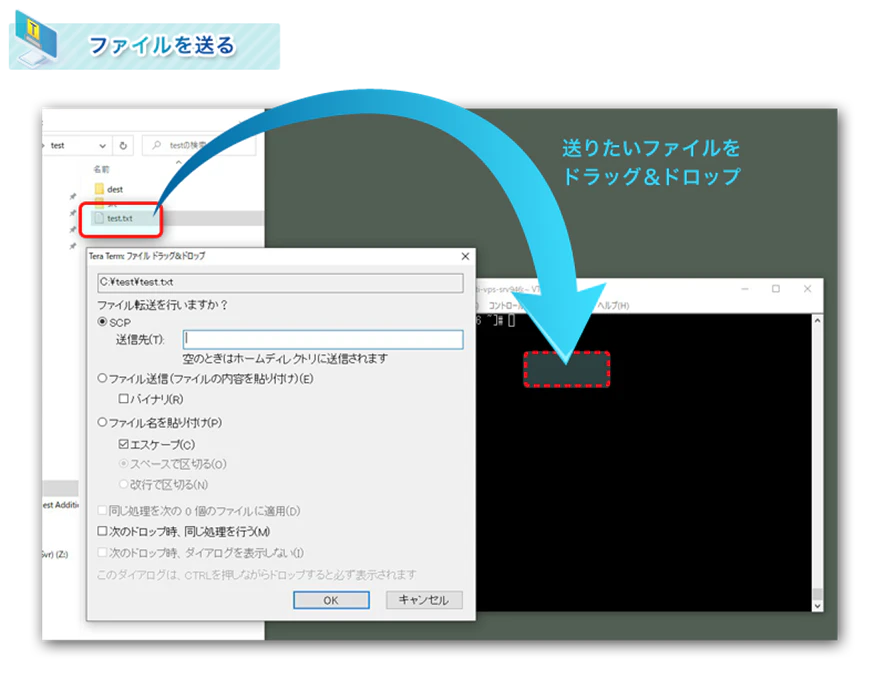Tick 同じ処理を次の0個のファイルに適用 checkbox

(x=102, y=510)
